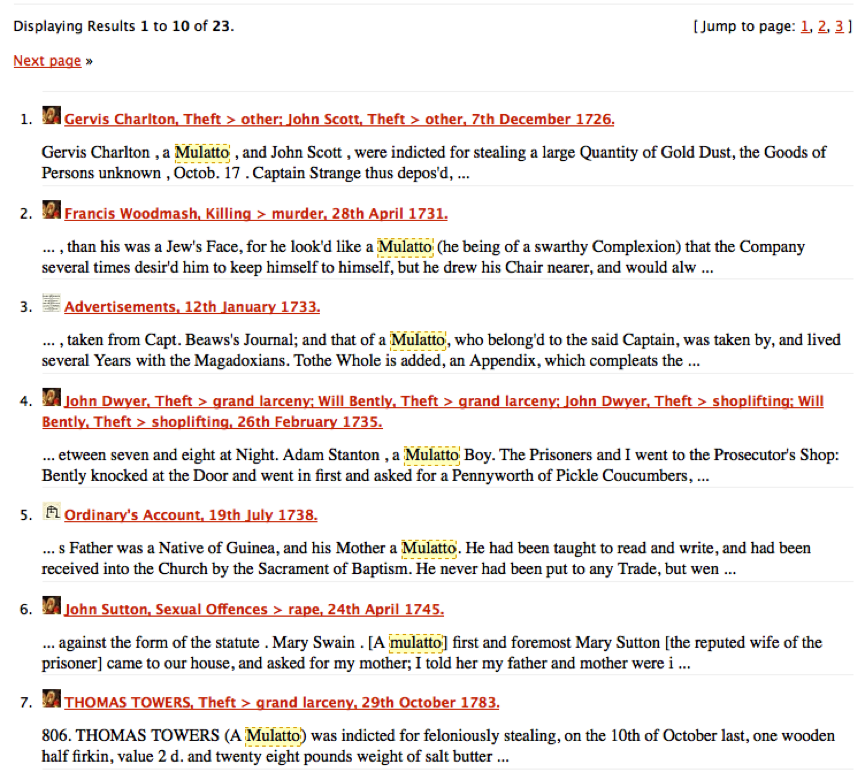Click the document icon next to Advertisements result
Image resolution: width=864 pixels, height=771 pixels.
pos(51,306)
